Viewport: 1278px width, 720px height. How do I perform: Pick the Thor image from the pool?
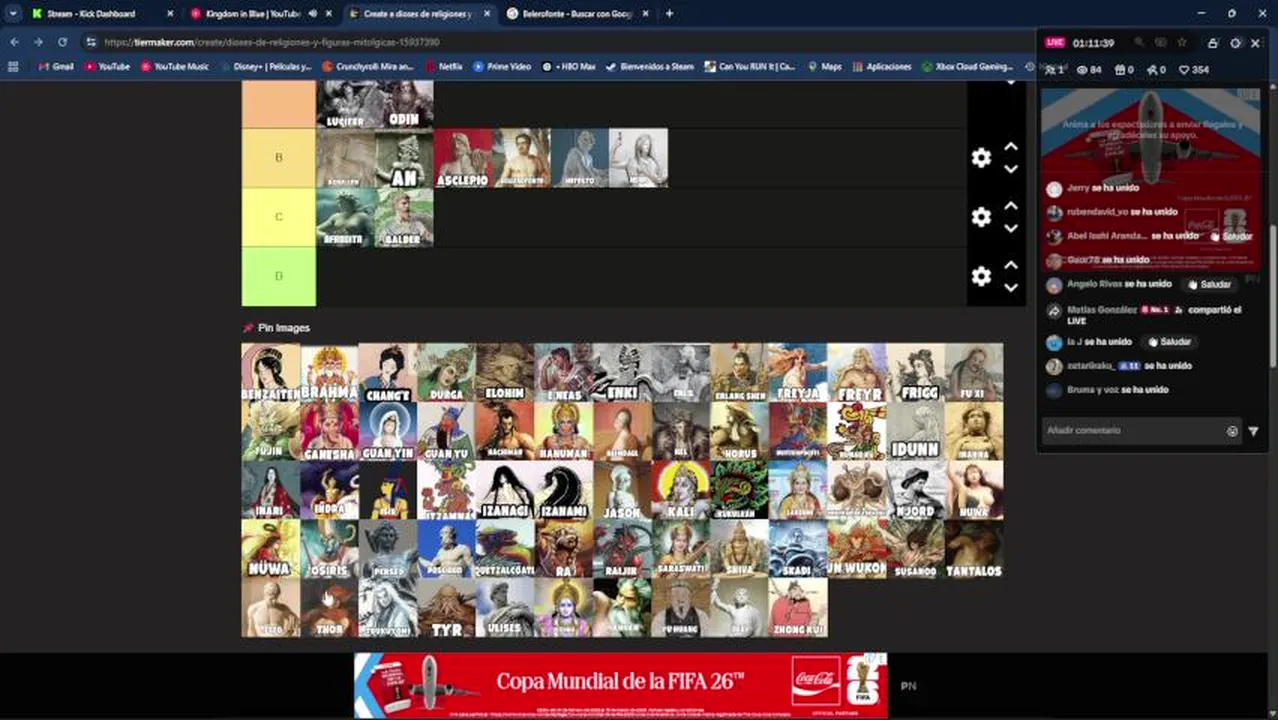pyautogui.click(x=329, y=608)
